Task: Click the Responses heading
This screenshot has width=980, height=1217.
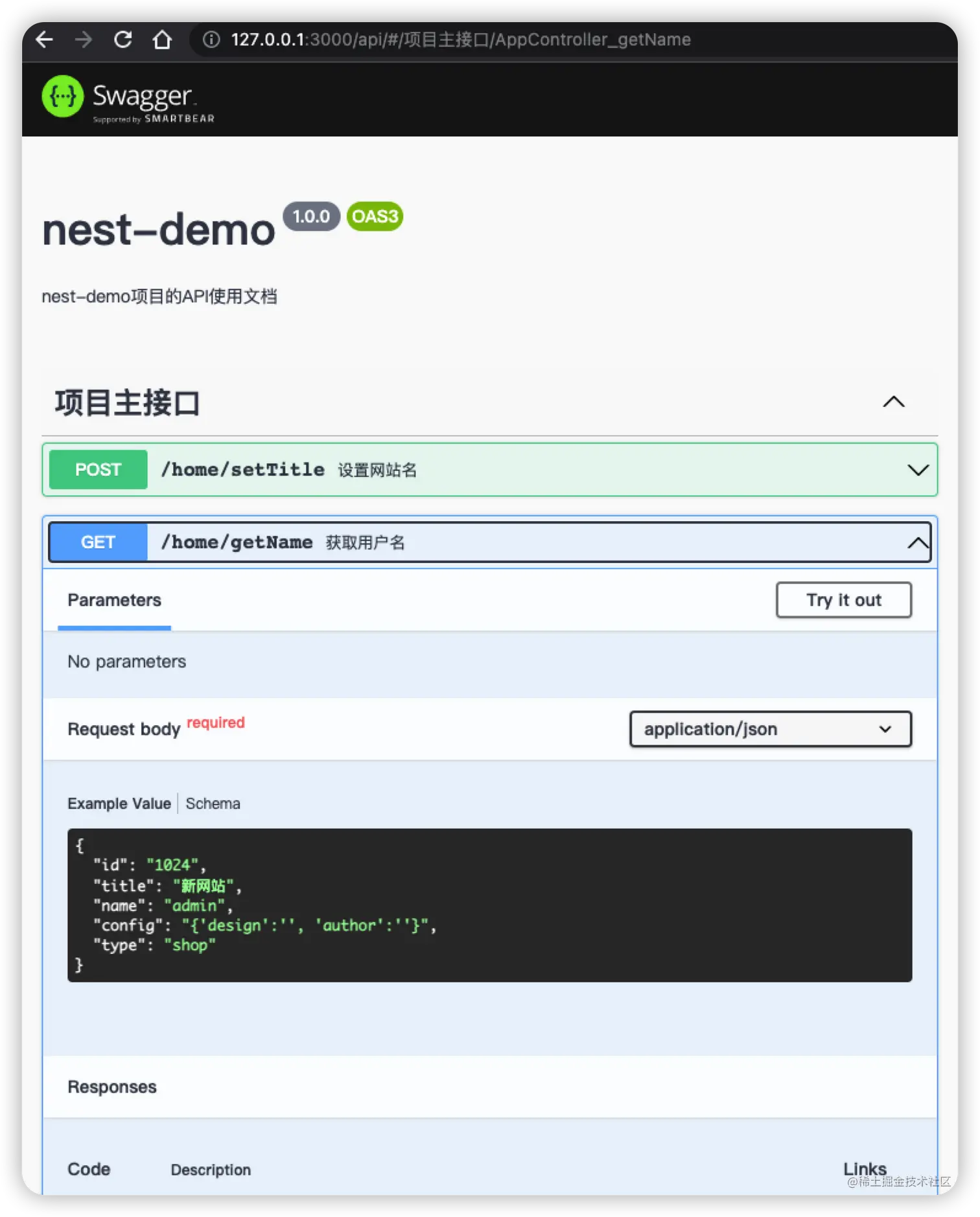Action: click(x=112, y=1087)
